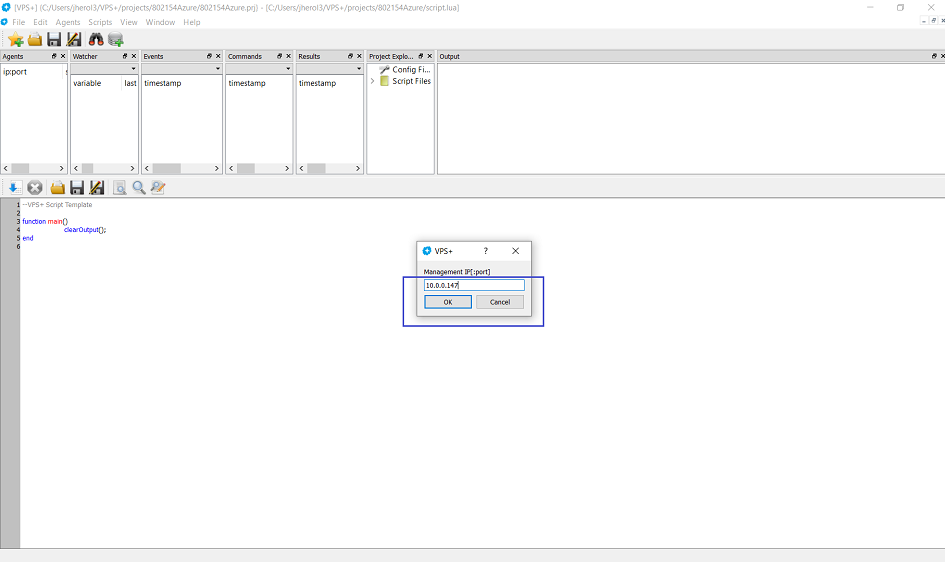This screenshot has width=945, height=562.
Task: Close the Watcher panel
Action: tap(133, 57)
